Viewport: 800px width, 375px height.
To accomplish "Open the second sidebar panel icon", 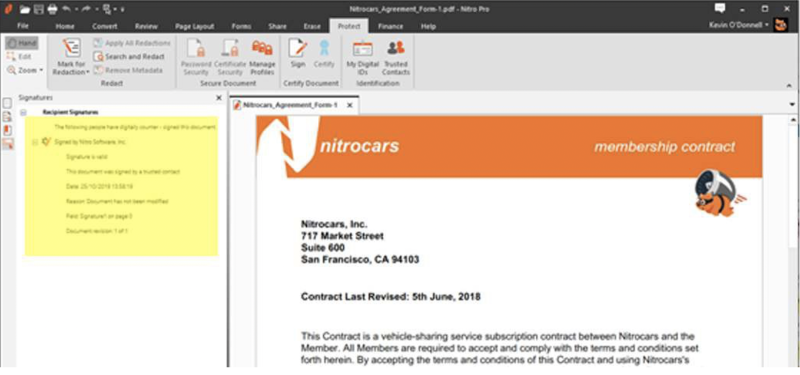I will pos(8,117).
